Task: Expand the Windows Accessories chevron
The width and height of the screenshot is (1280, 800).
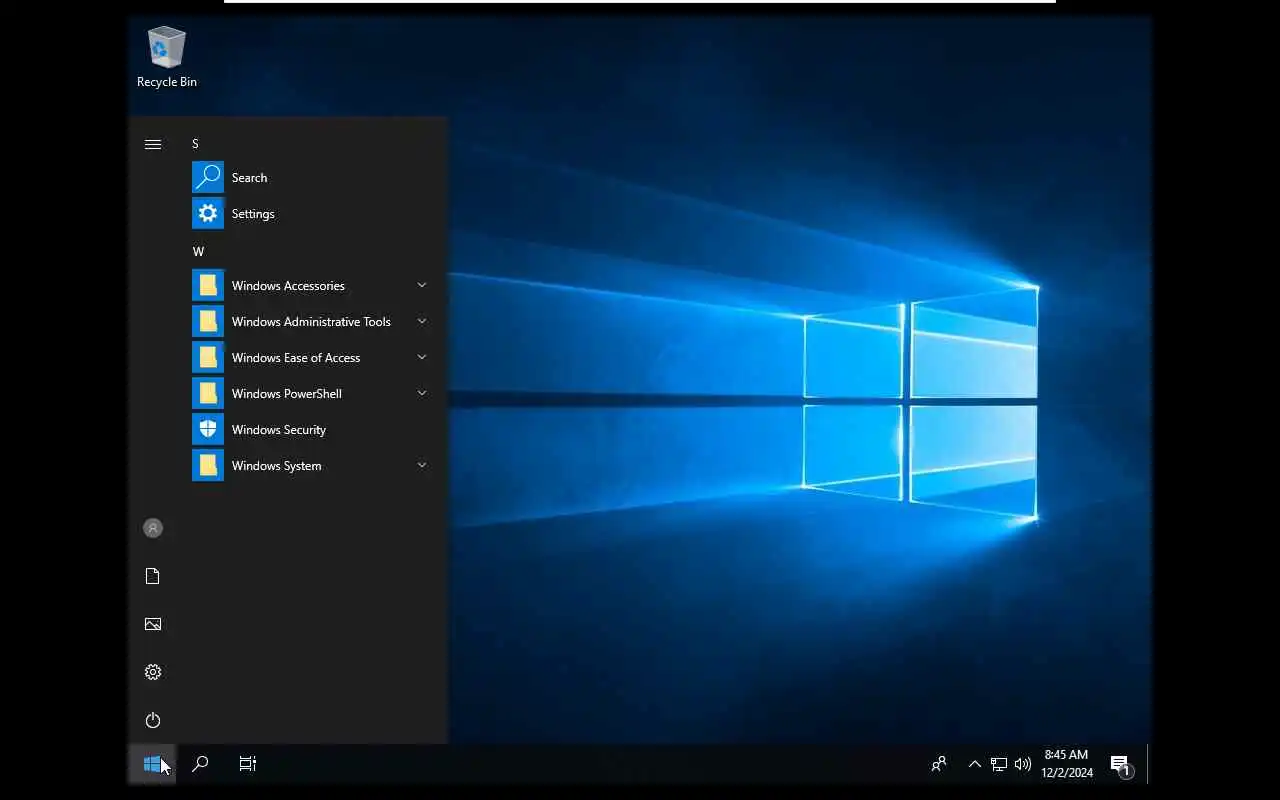Action: click(x=422, y=285)
